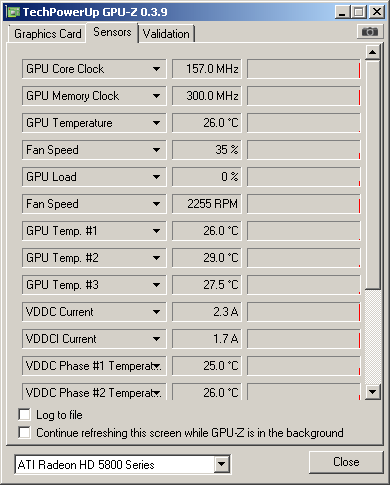Switch to the Graphics Card tab
The width and height of the screenshot is (390, 485).
point(48,34)
